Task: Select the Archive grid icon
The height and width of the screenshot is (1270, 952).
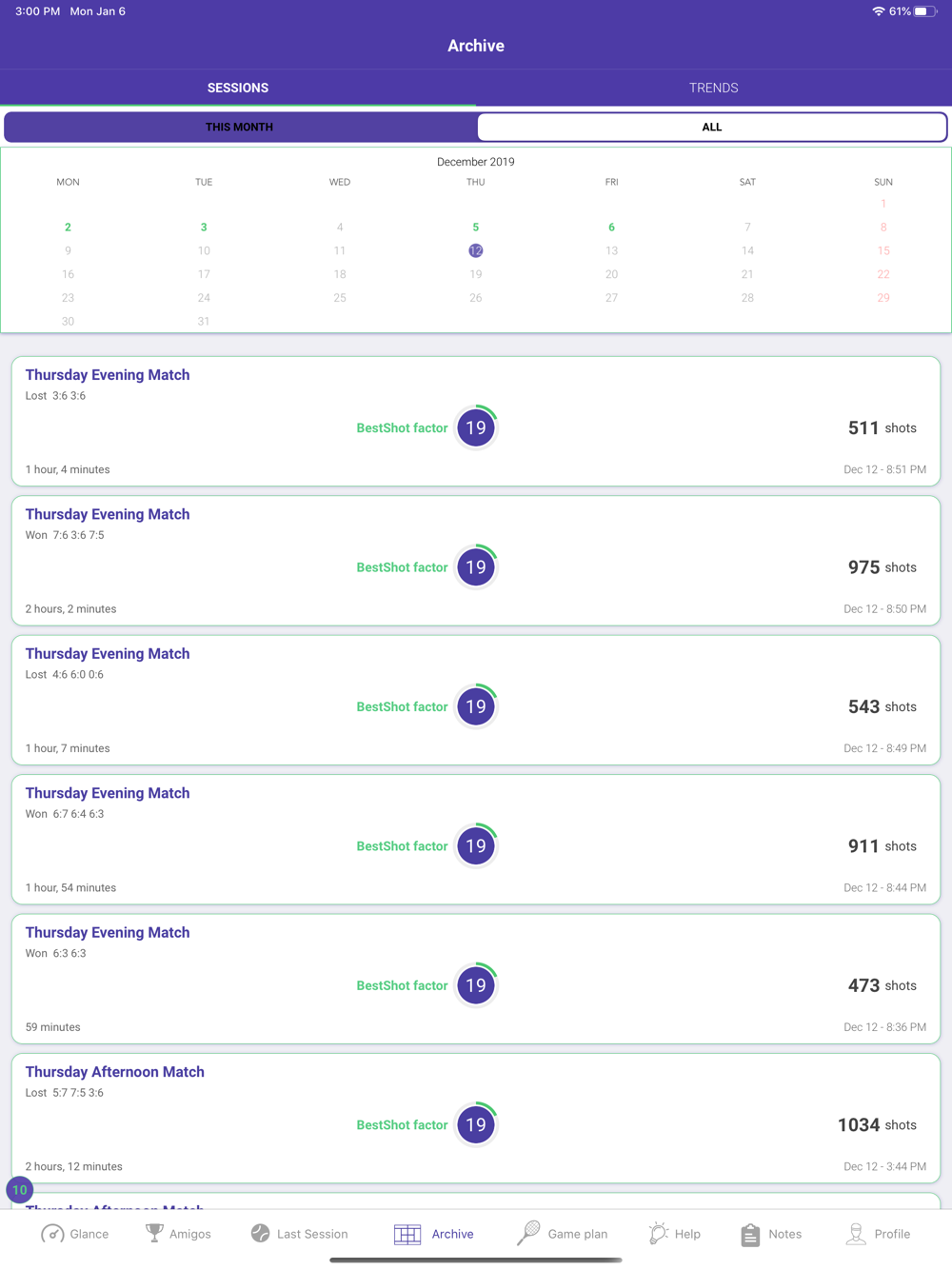Action: [407, 1235]
